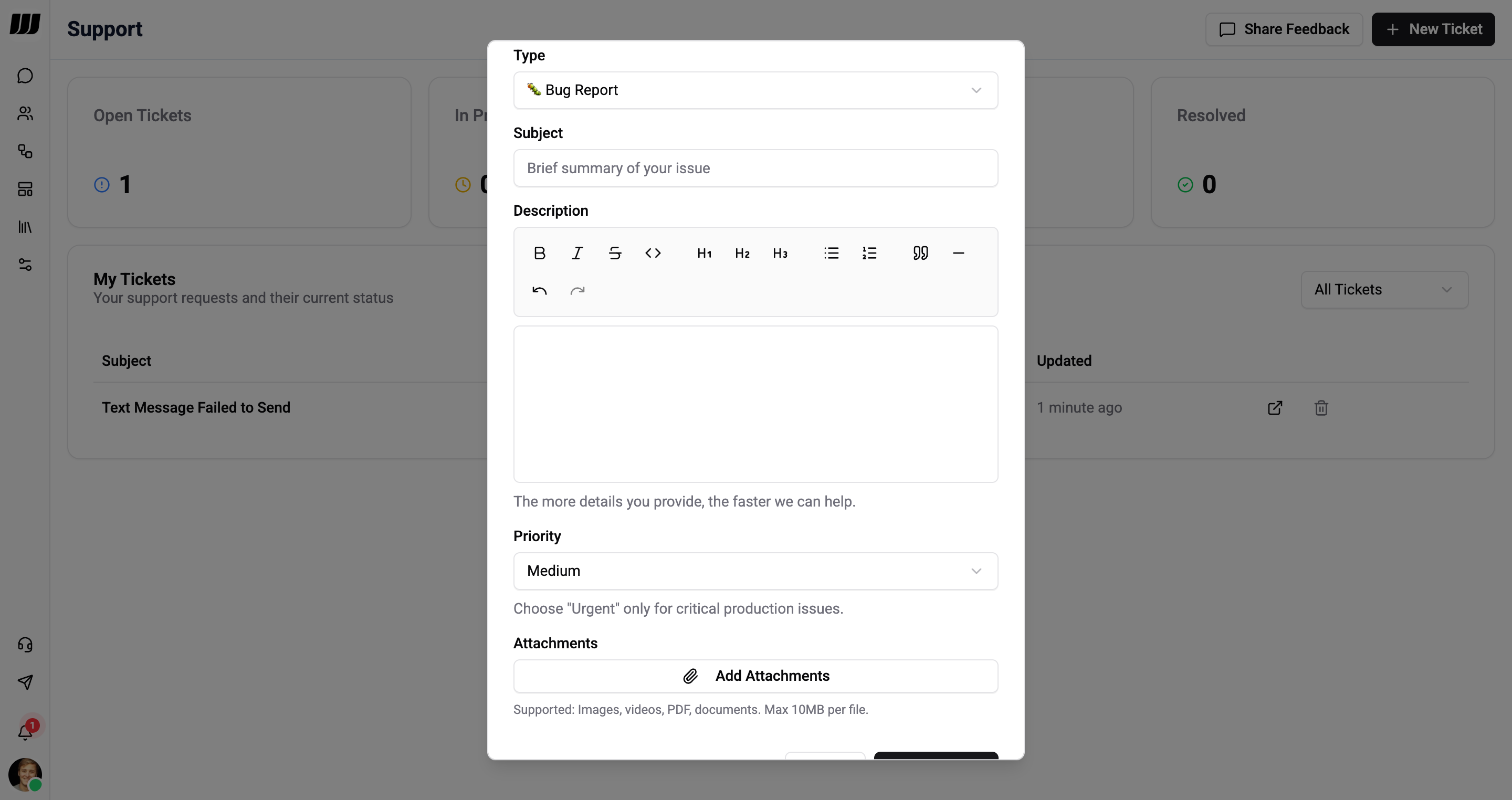Viewport: 1512px width, 800px height.
Task: Insert a horizontal rule in the description
Action: (x=959, y=253)
